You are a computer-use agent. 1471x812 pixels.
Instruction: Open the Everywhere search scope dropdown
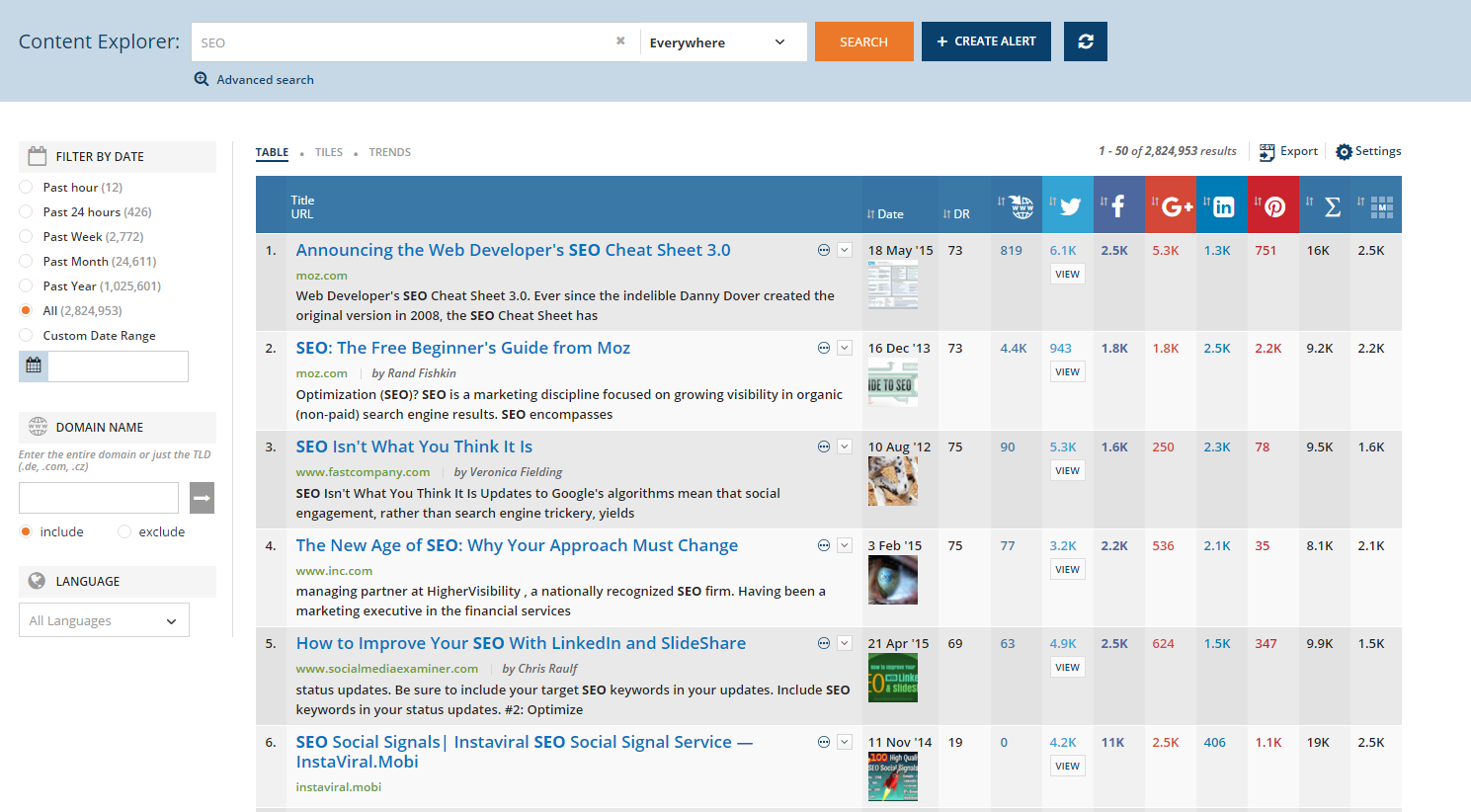[722, 42]
